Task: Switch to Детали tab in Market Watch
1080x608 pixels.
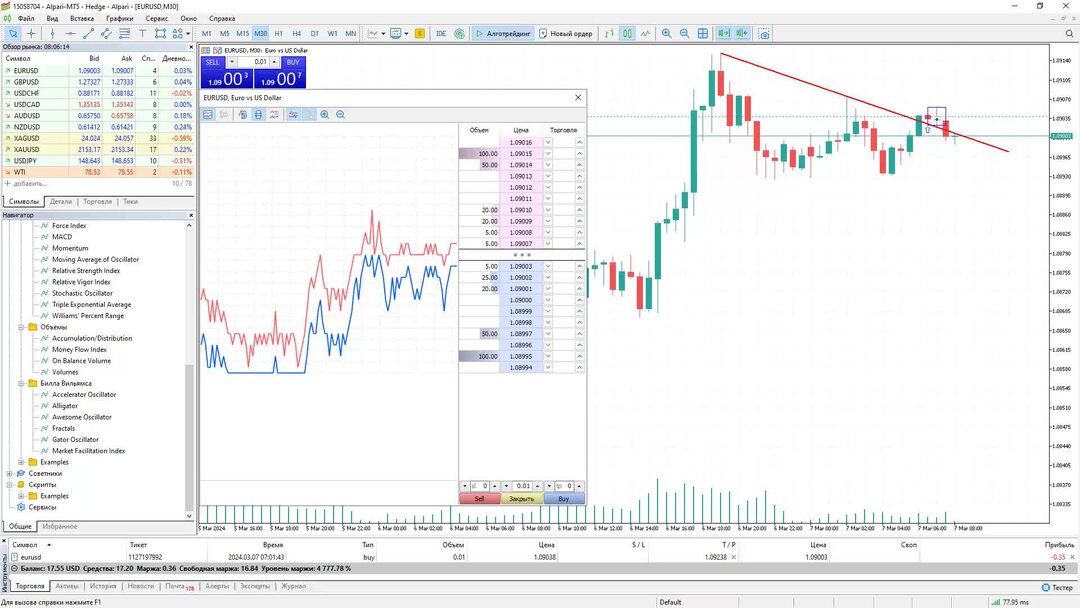Action: pos(61,202)
